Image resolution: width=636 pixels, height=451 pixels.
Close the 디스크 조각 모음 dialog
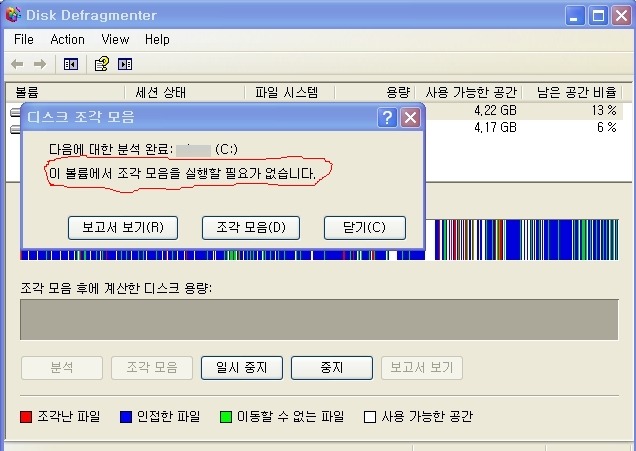pyautogui.click(x=410, y=118)
